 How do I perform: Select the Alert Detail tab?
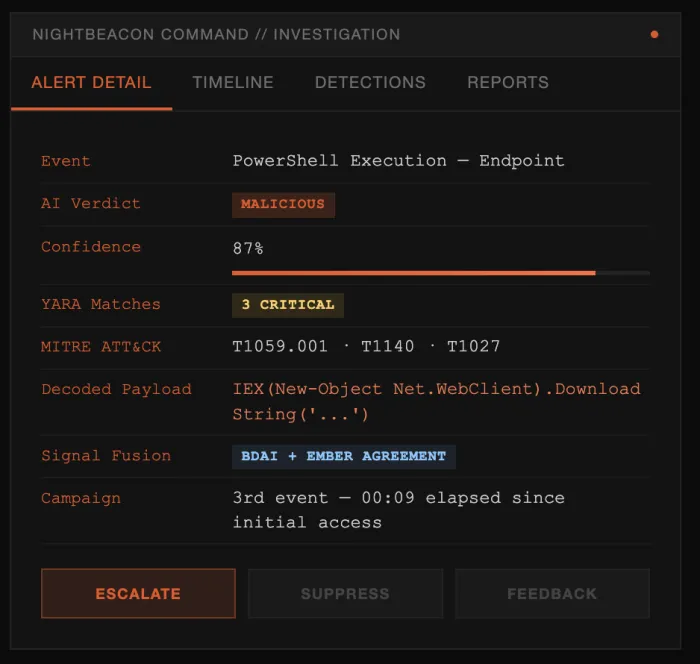[91, 82]
